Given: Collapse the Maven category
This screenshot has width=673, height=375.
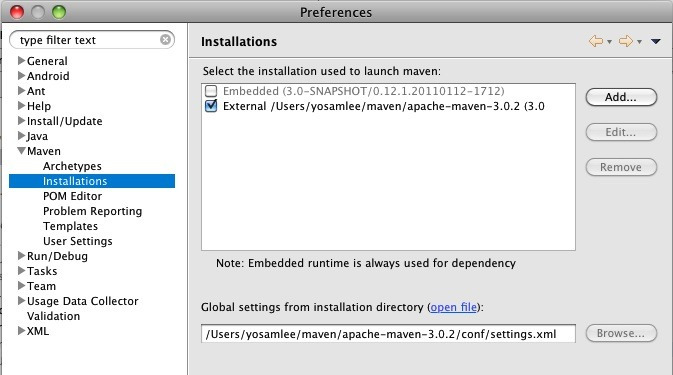Looking at the screenshot, I should [x=21, y=151].
